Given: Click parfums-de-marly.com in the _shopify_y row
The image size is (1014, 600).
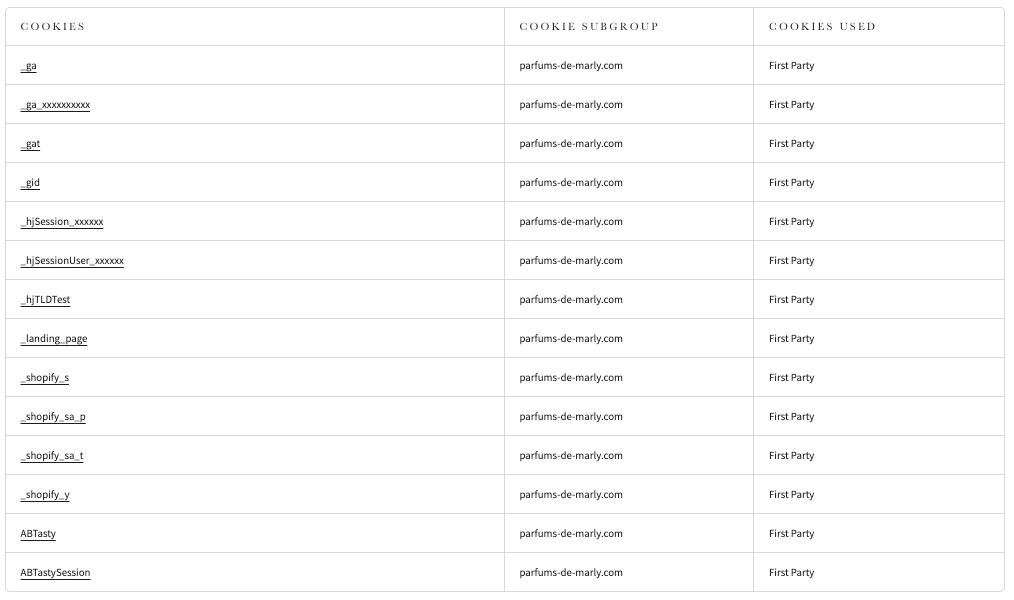Looking at the screenshot, I should (571, 495).
